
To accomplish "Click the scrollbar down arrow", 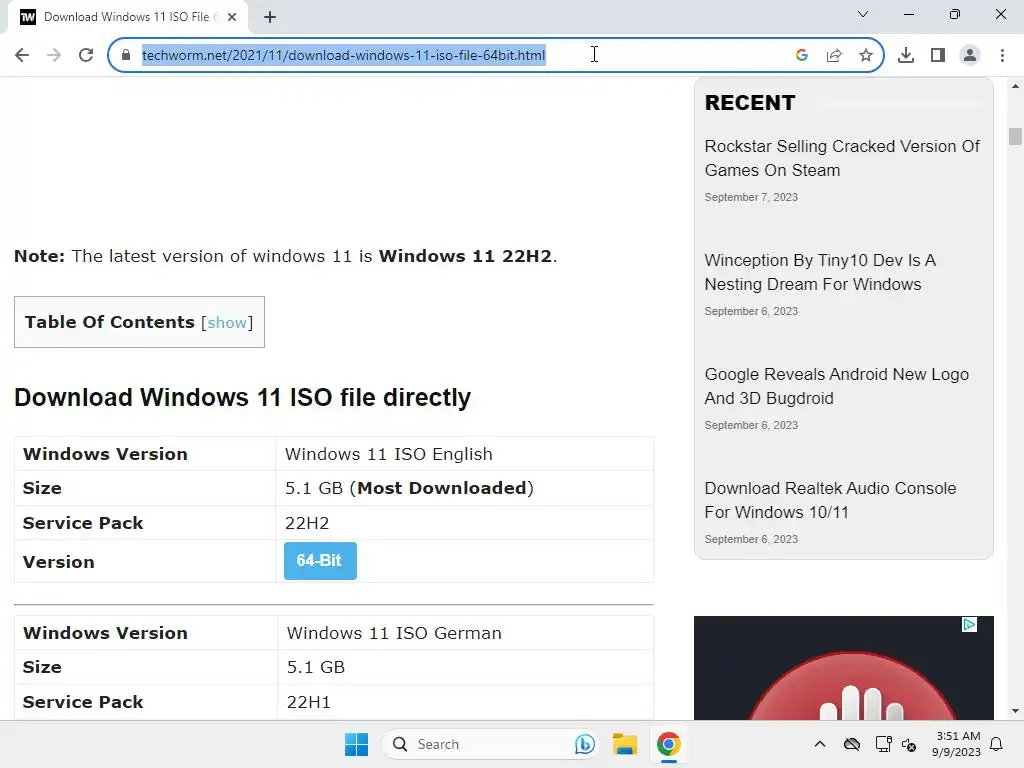I will (1015, 711).
